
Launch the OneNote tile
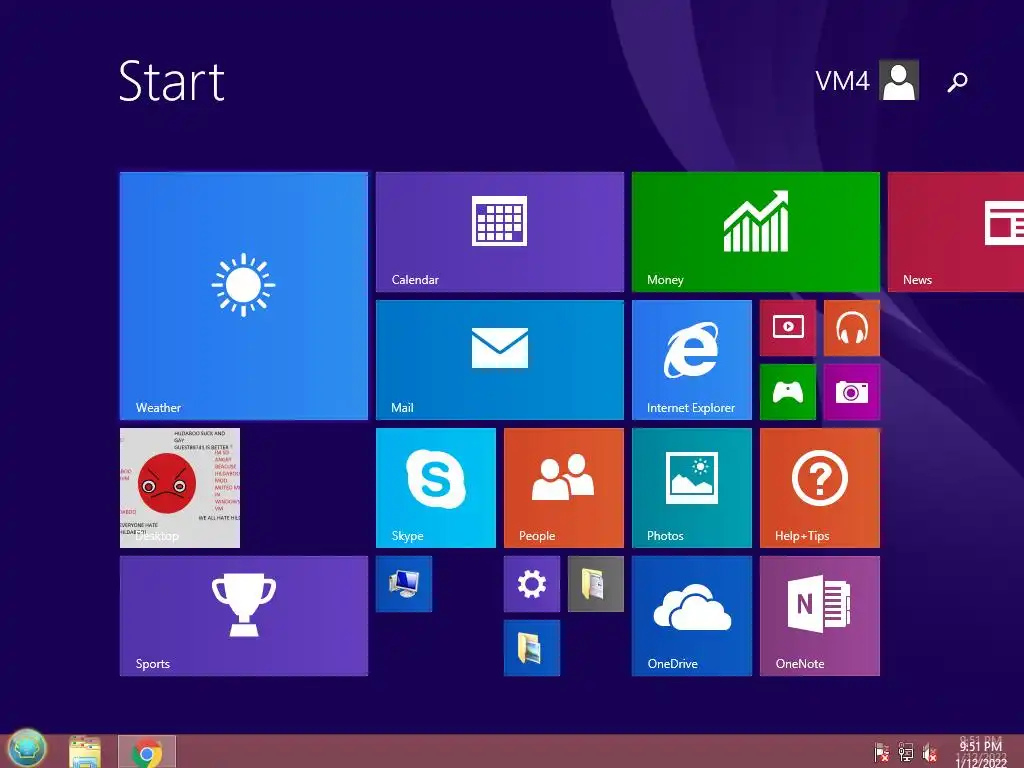(x=820, y=616)
